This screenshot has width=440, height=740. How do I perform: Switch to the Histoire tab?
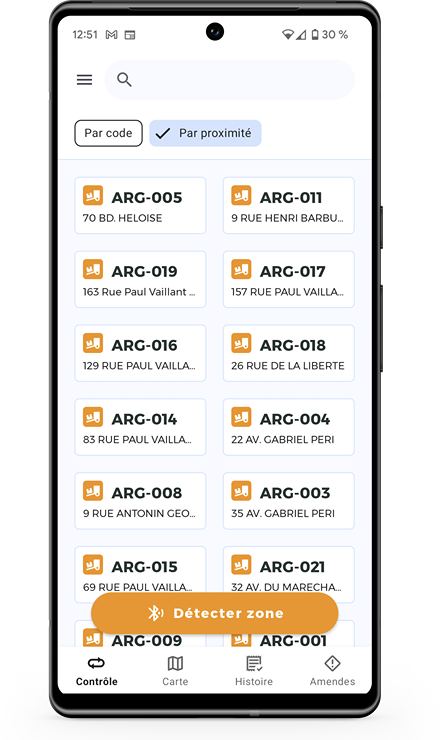tap(254, 671)
